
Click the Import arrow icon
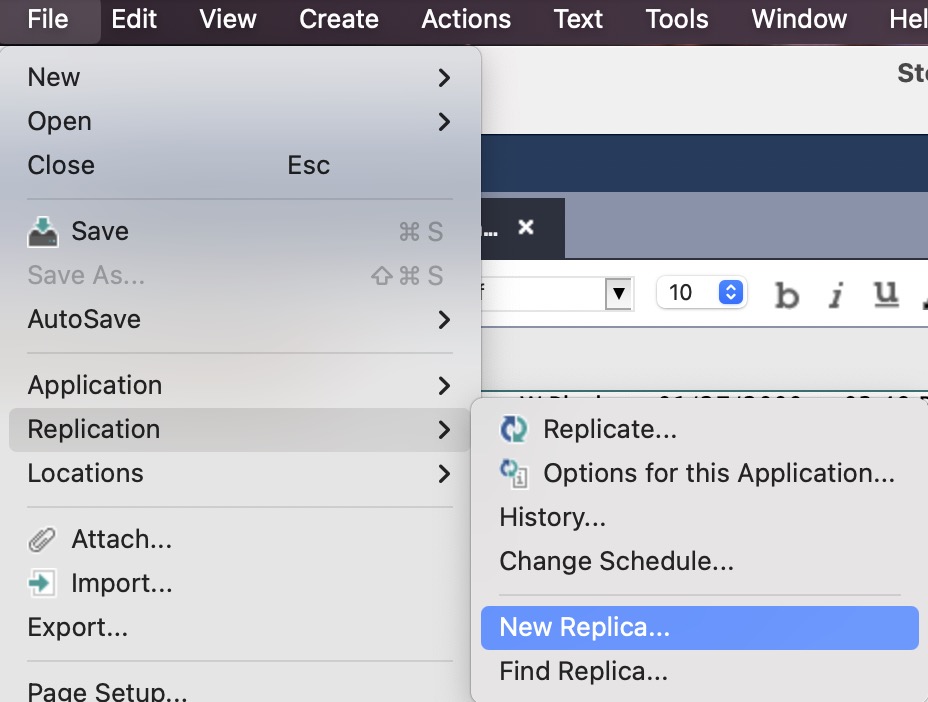point(41,583)
